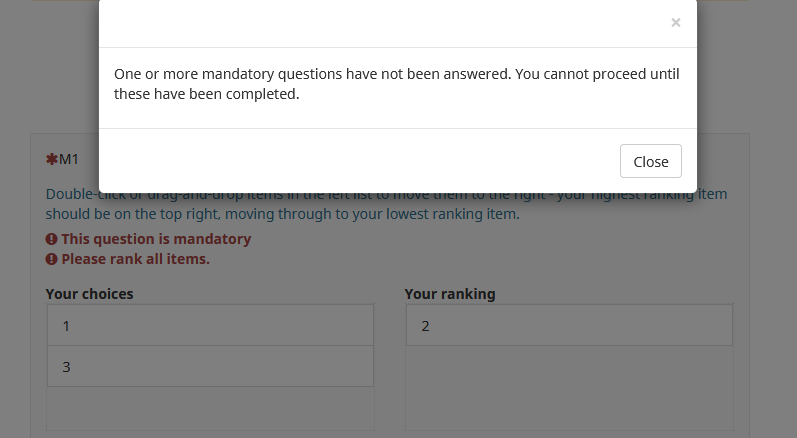Click the red asterisk next to M1

point(51,159)
